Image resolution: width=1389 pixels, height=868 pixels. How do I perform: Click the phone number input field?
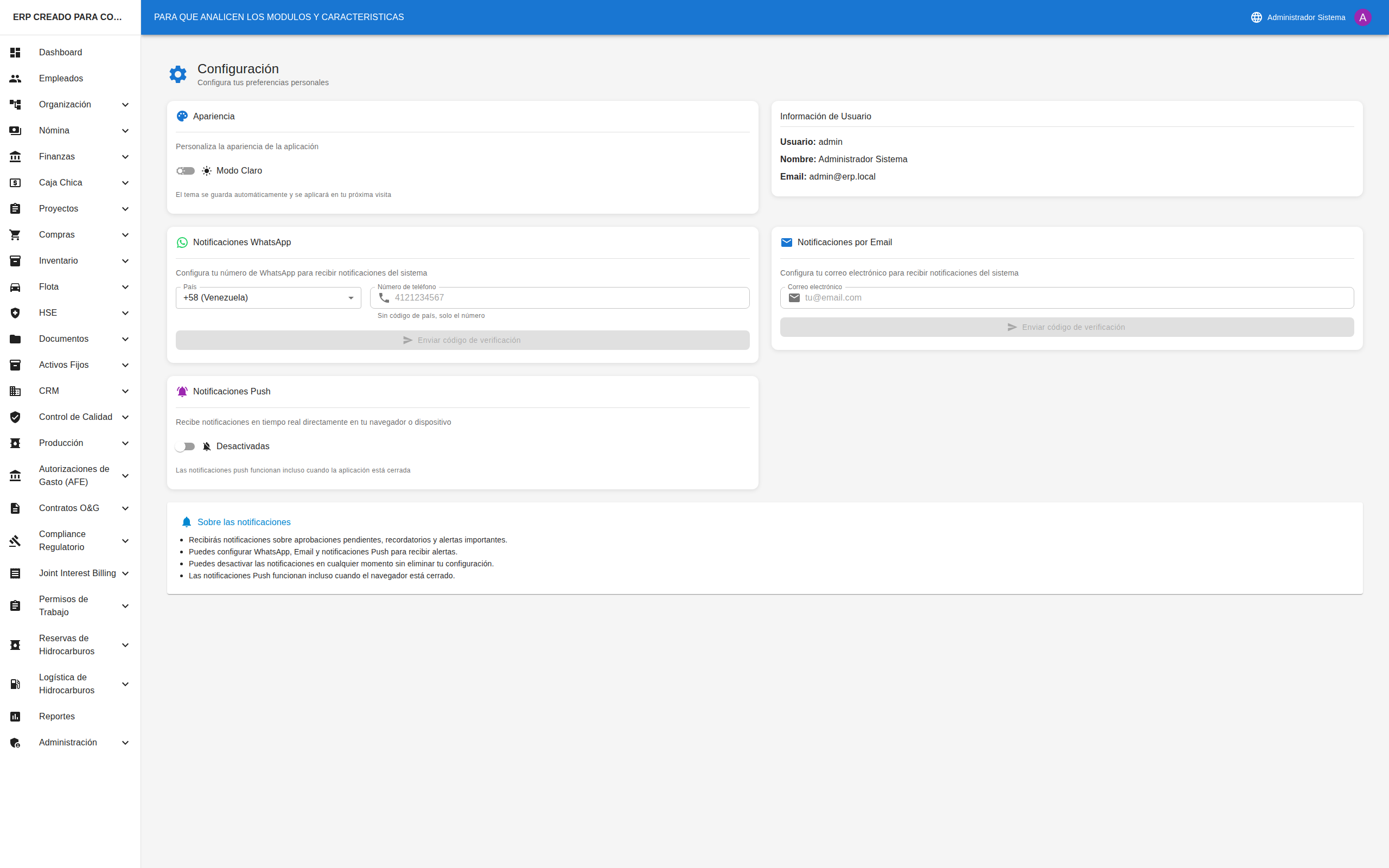click(x=559, y=297)
